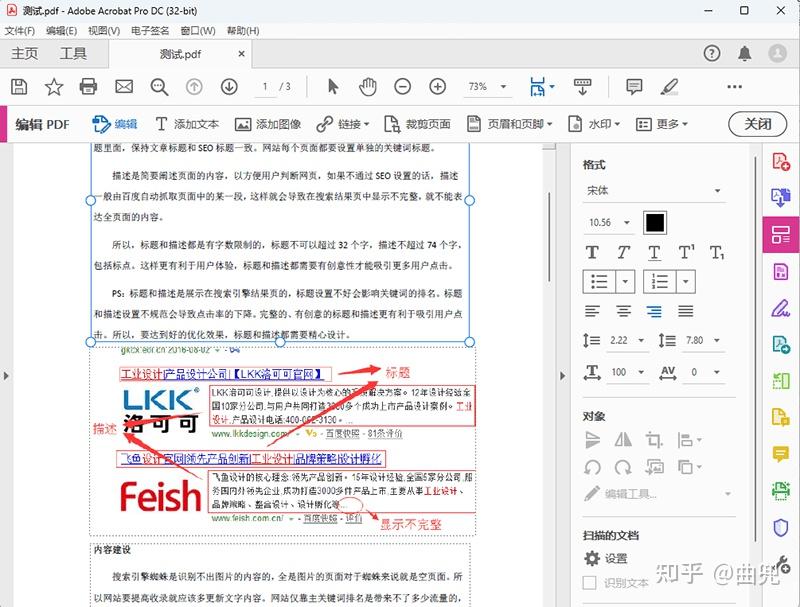
Task: Click the Print icon
Action: [88, 87]
